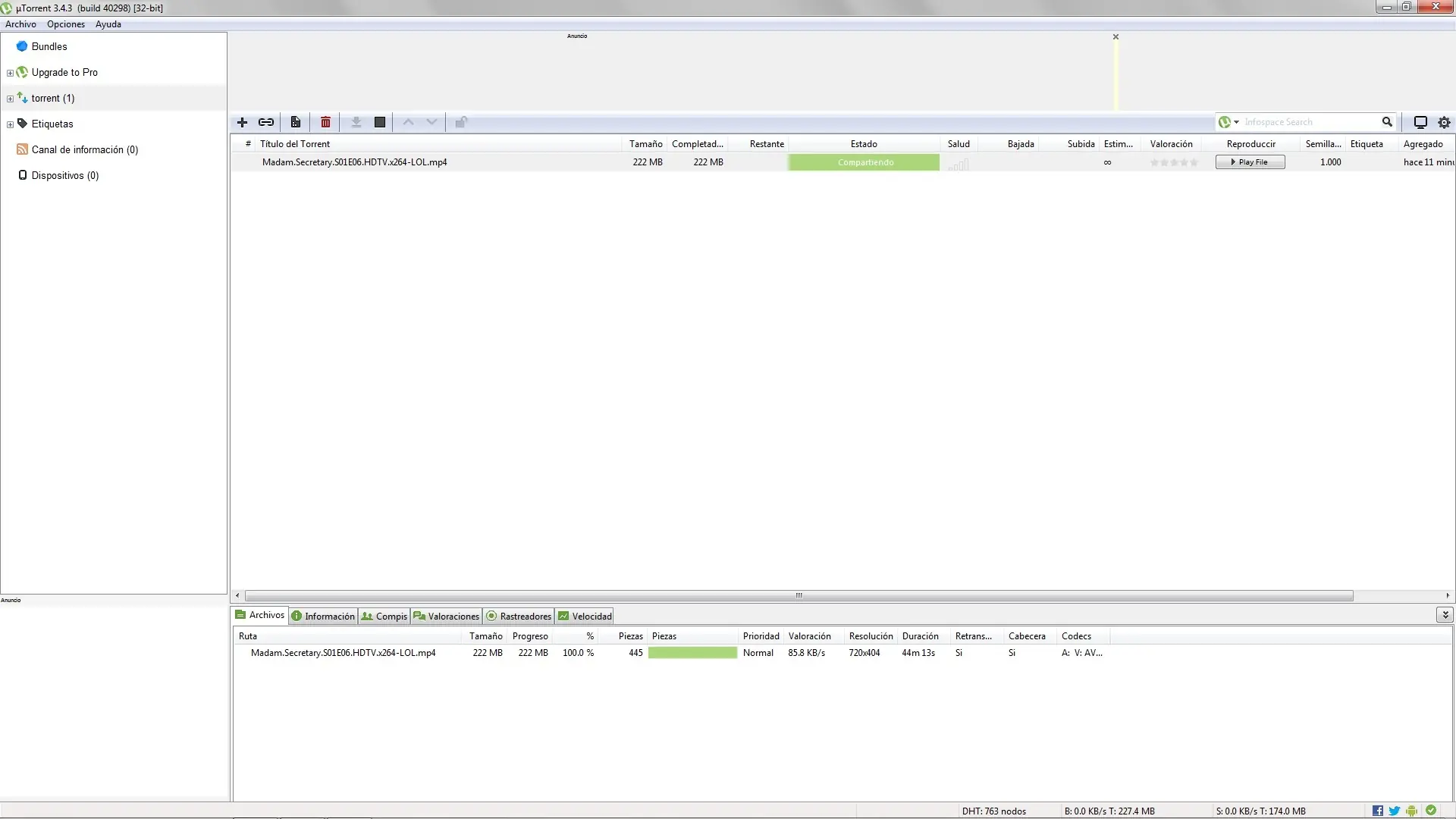The height and width of the screenshot is (819, 1456).
Task: Open the search provider dropdown arrow
Action: (x=1237, y=122)
